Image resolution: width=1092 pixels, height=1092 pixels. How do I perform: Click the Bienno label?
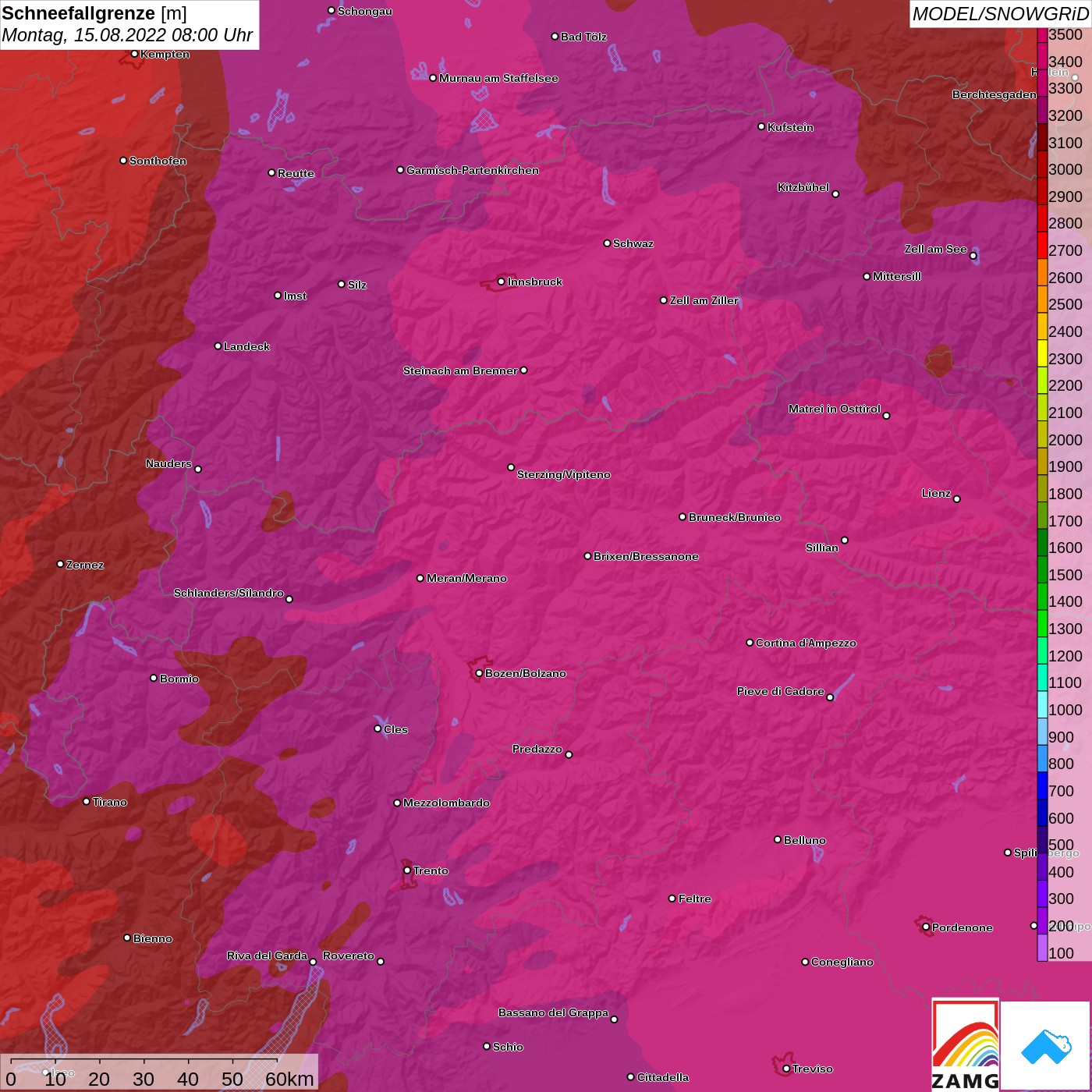click(x=153, y=938)
